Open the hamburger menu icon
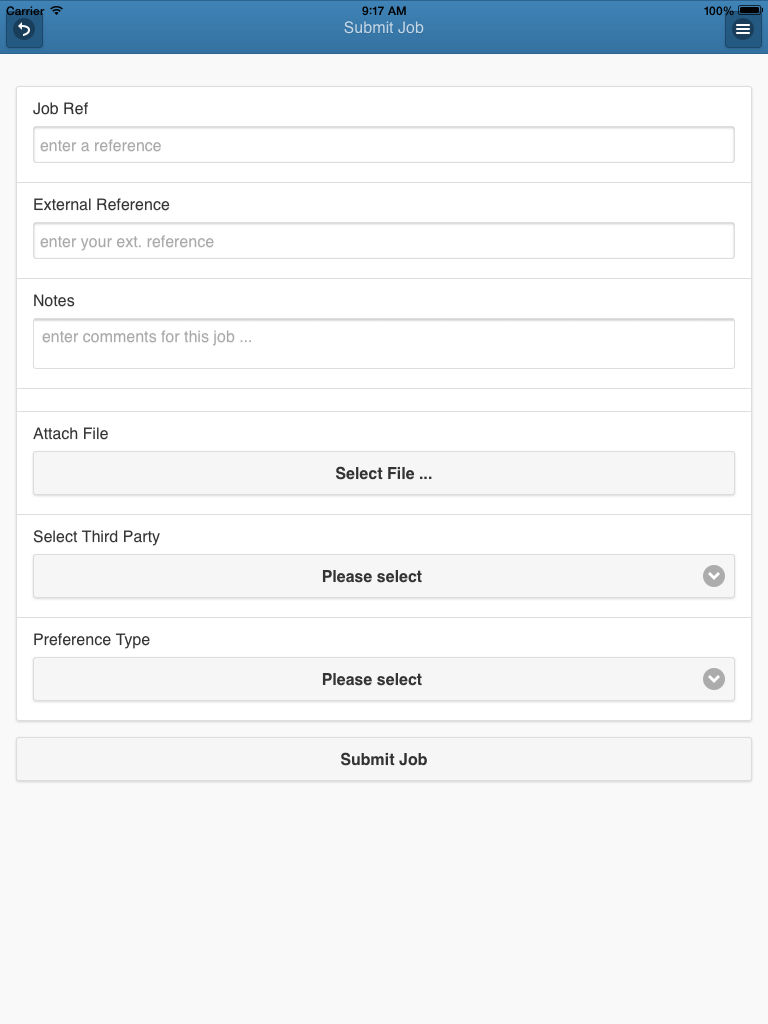Viewport: 768px width, 1024px height. pos(743,29)
